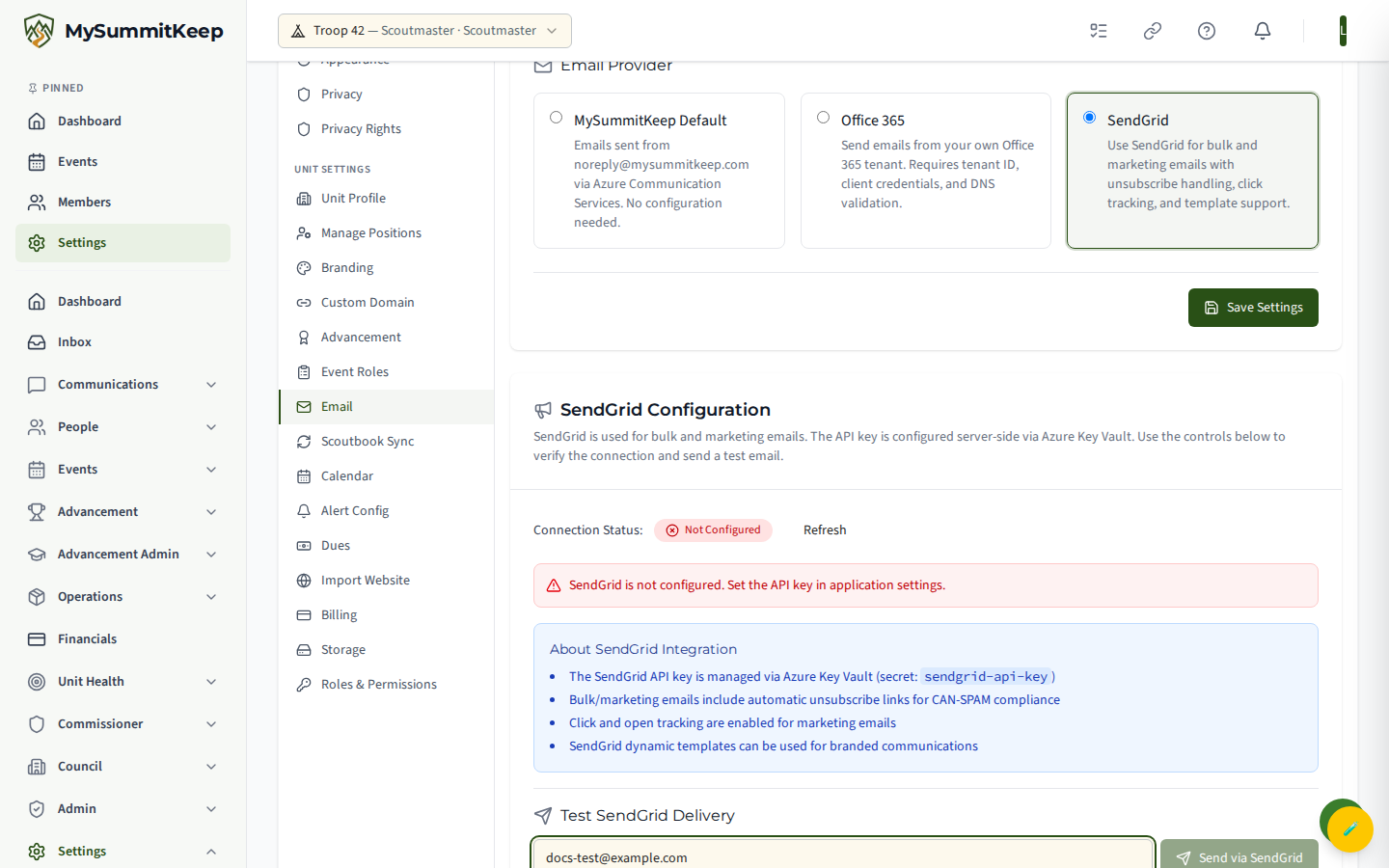Screen dimensions: 1389x868
Task: Click the Unit Profile building icon
Action: click(304, 199)
